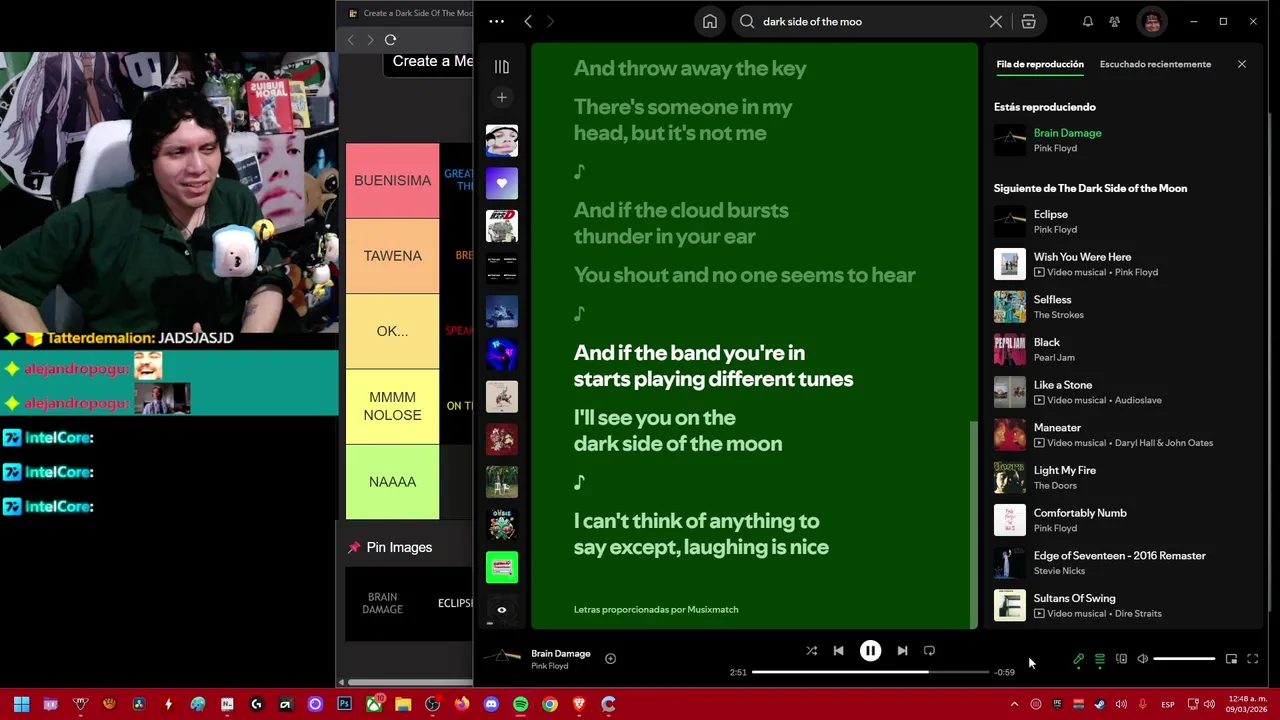Pause the current song
Viewport: 1280px width, 720px height.
pos(870,651)
